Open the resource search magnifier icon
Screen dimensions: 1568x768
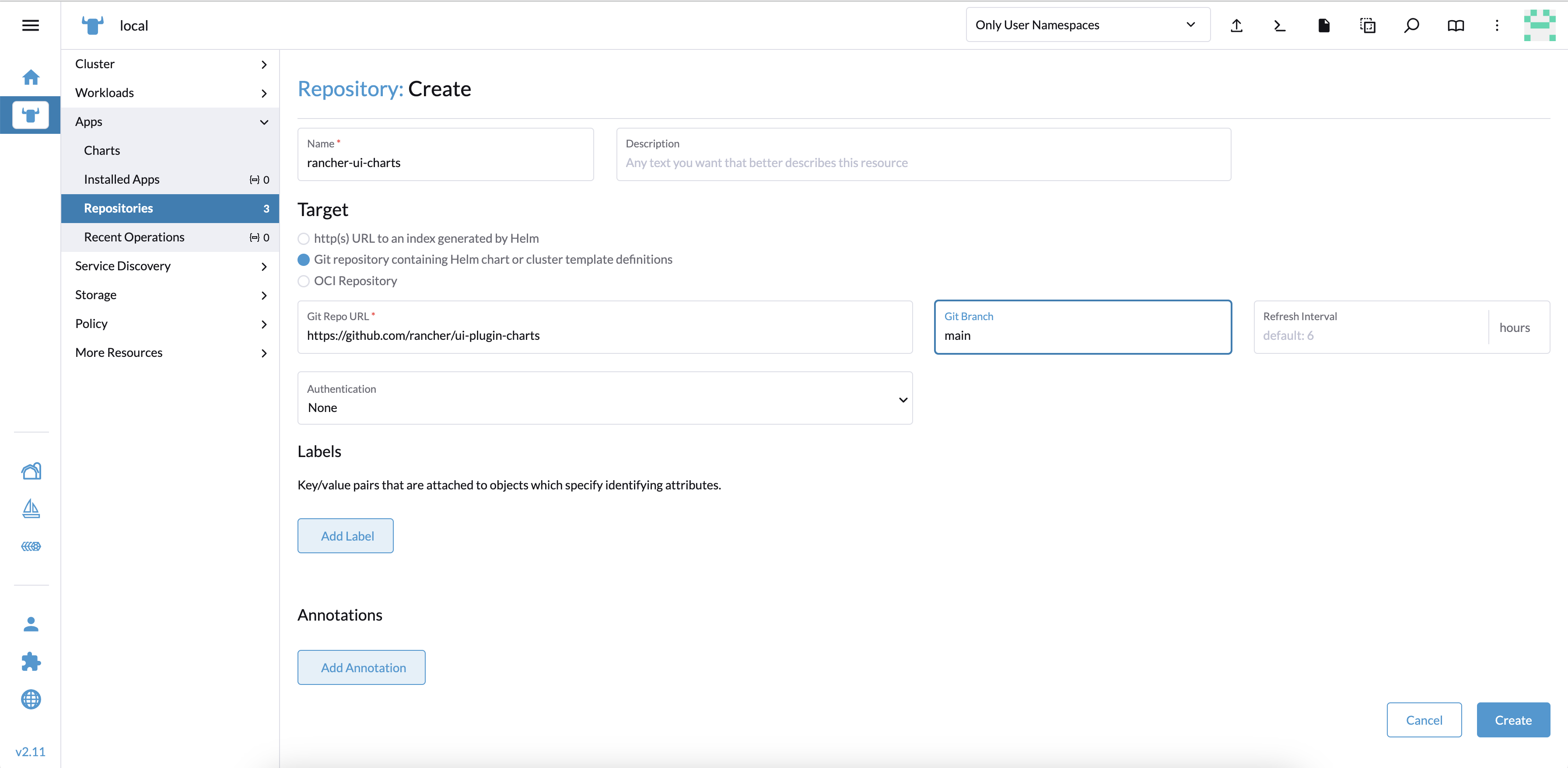[x=1411, y=25]
